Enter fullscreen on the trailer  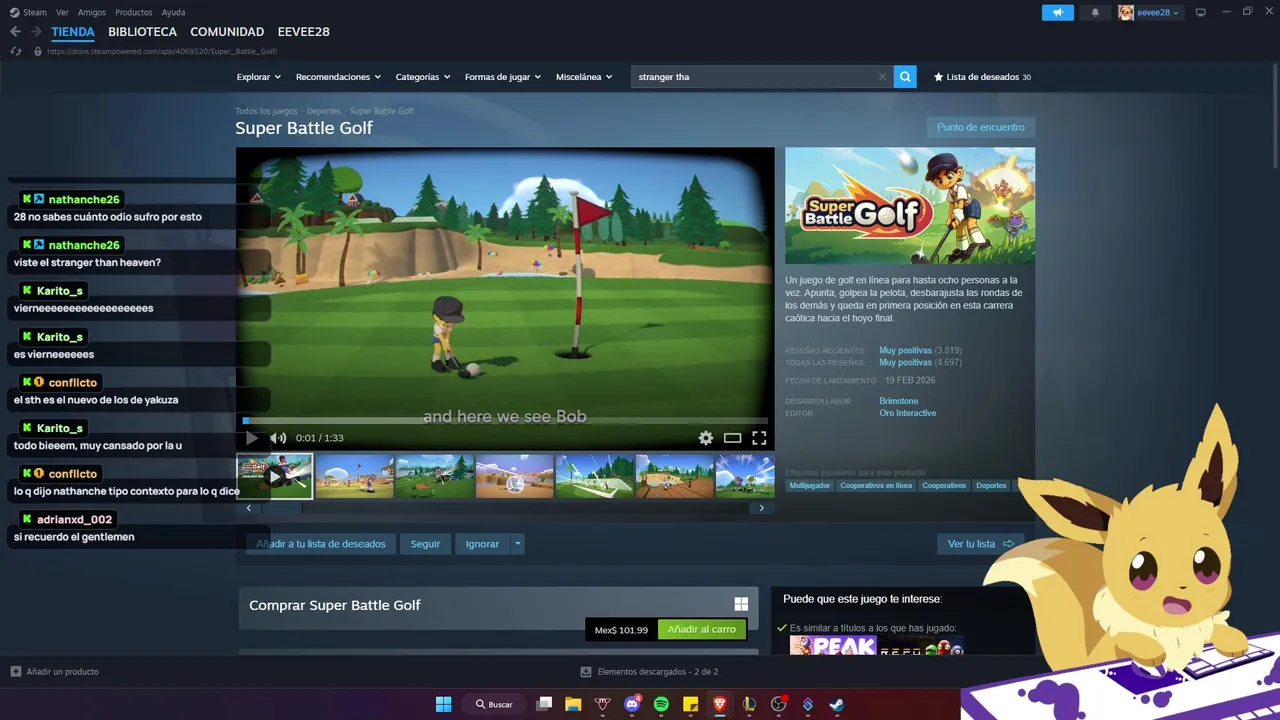pos(759,438)
